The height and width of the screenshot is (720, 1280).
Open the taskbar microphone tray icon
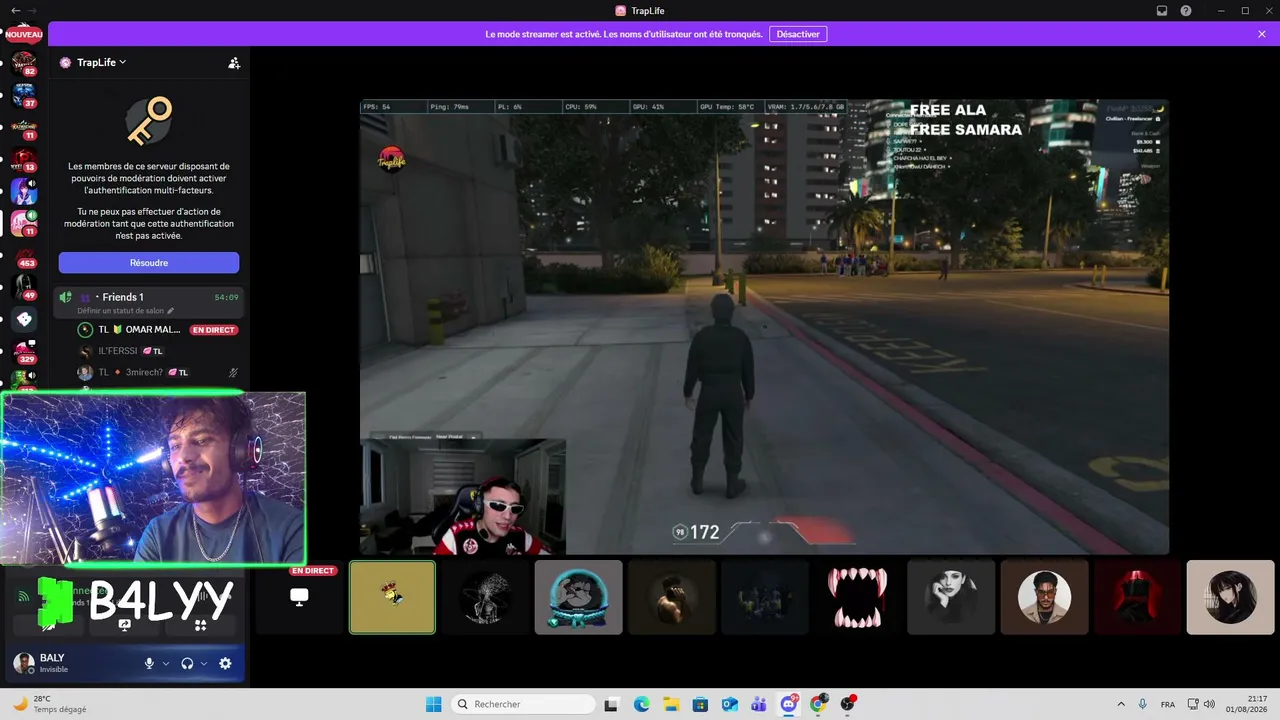pos(1143,704)
